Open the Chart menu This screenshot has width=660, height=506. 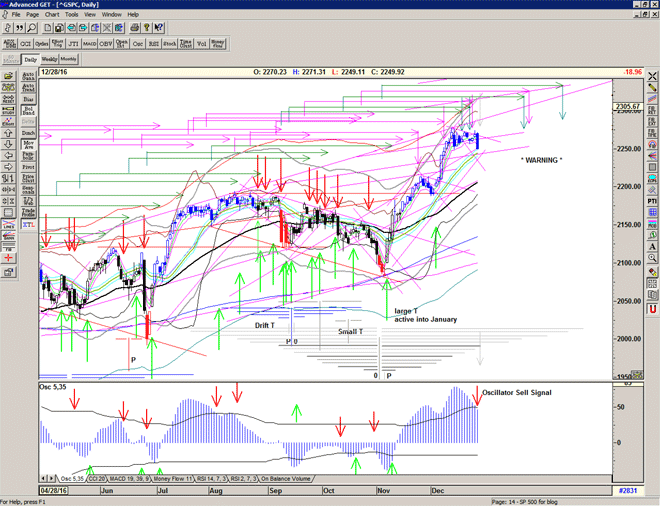[x=51, y=15]
